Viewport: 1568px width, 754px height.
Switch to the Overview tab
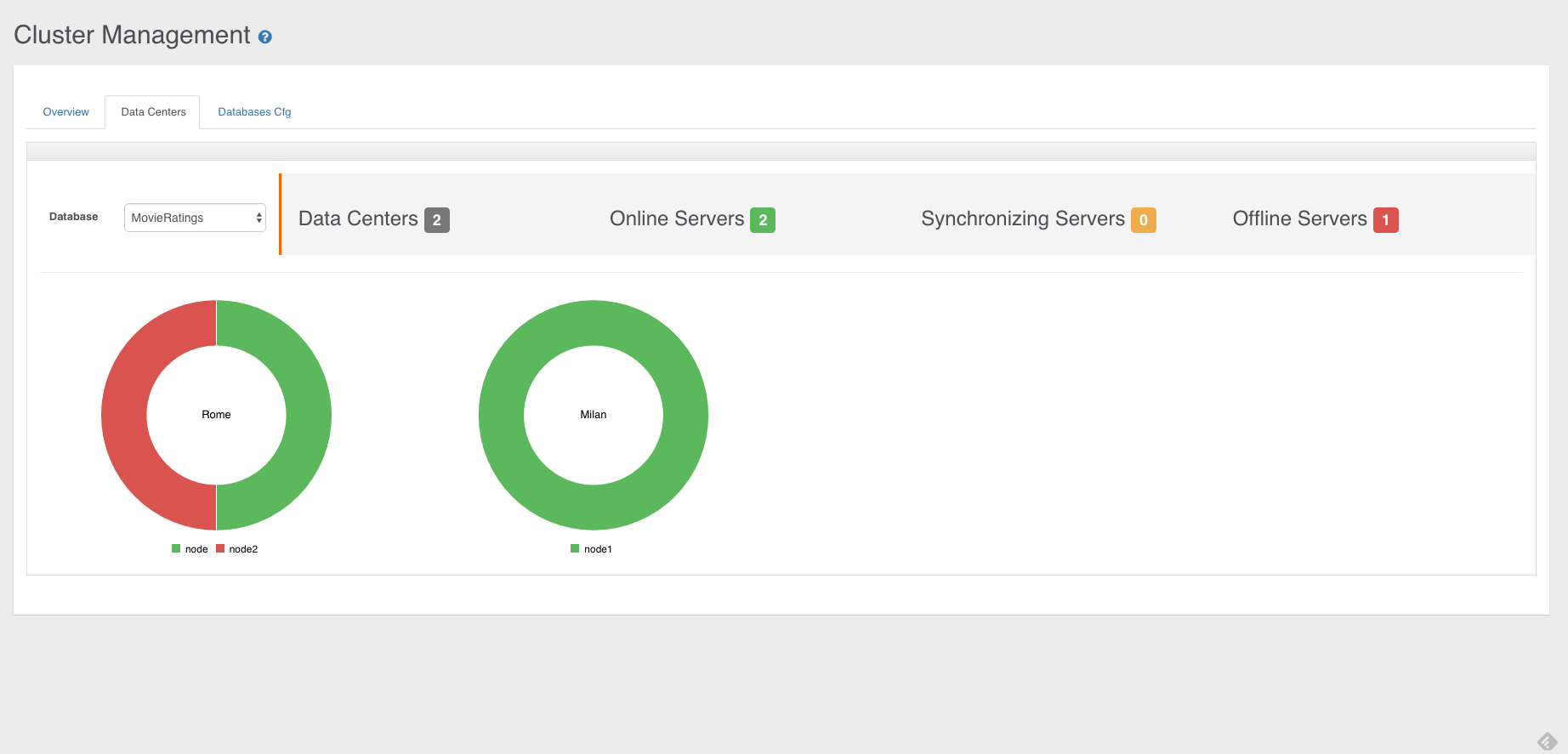click(x=65, y=112)
